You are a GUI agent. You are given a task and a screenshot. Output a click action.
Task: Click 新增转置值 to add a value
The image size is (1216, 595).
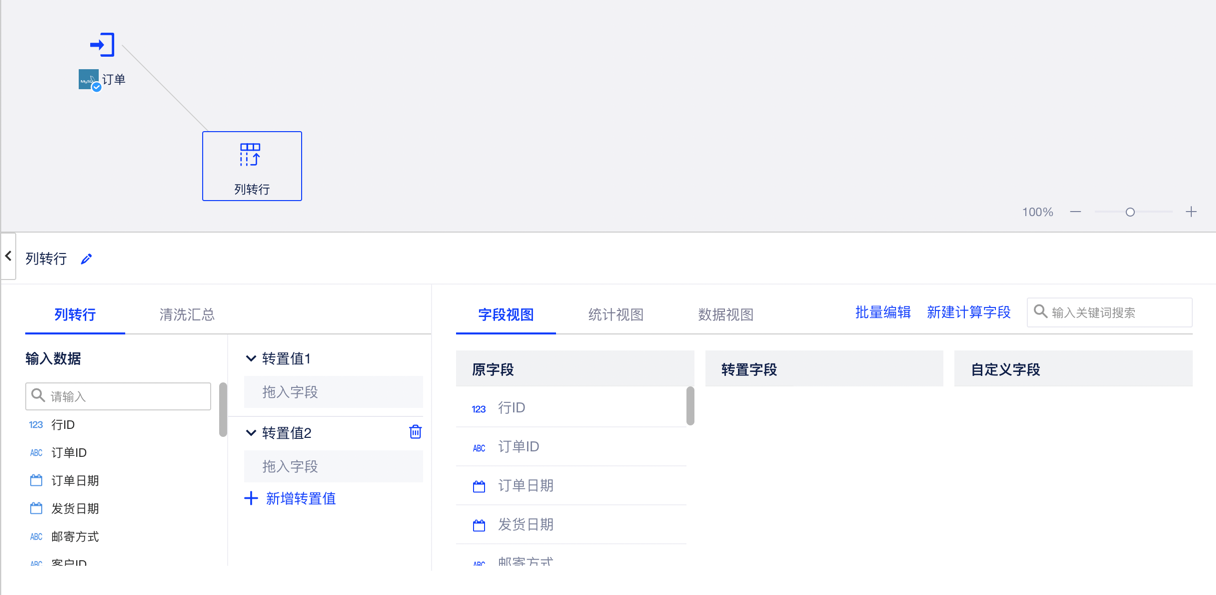click(x=291, y=499)
